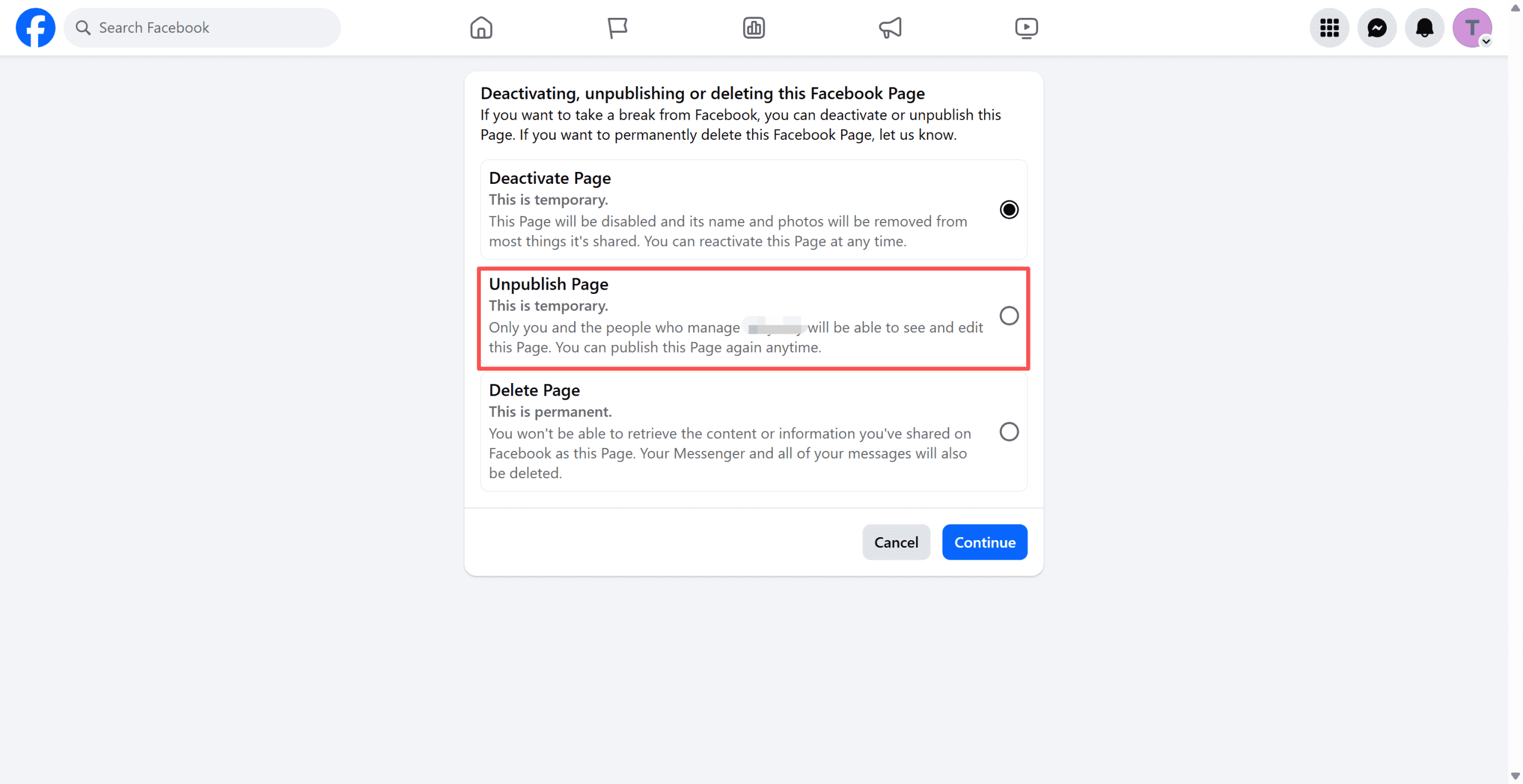This screenshot has width=1523, height=784.
Task: Focus the Search Facebook field
Action: pos(202,27)
